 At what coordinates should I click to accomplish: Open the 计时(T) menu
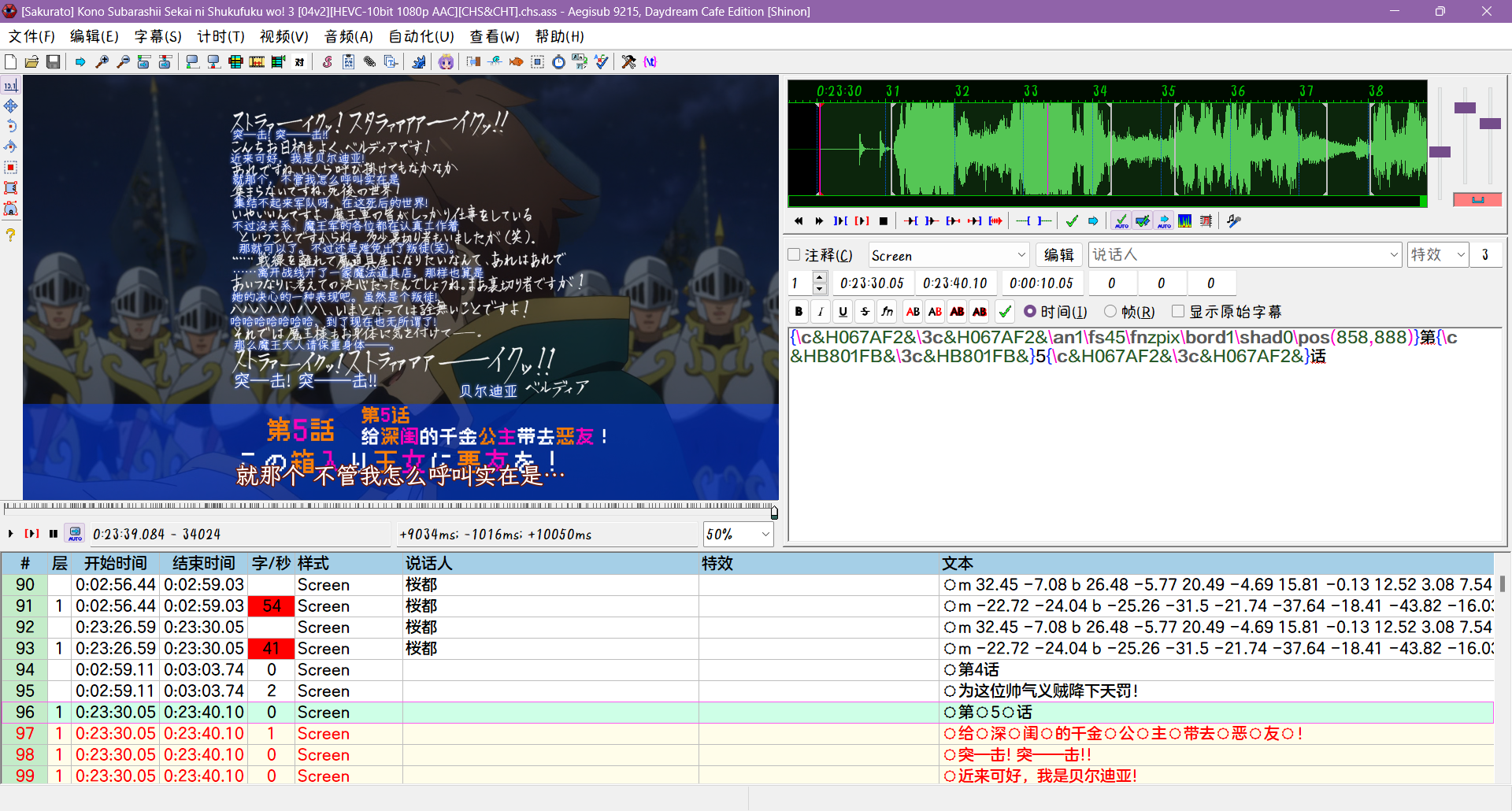[x=220, y=37]
